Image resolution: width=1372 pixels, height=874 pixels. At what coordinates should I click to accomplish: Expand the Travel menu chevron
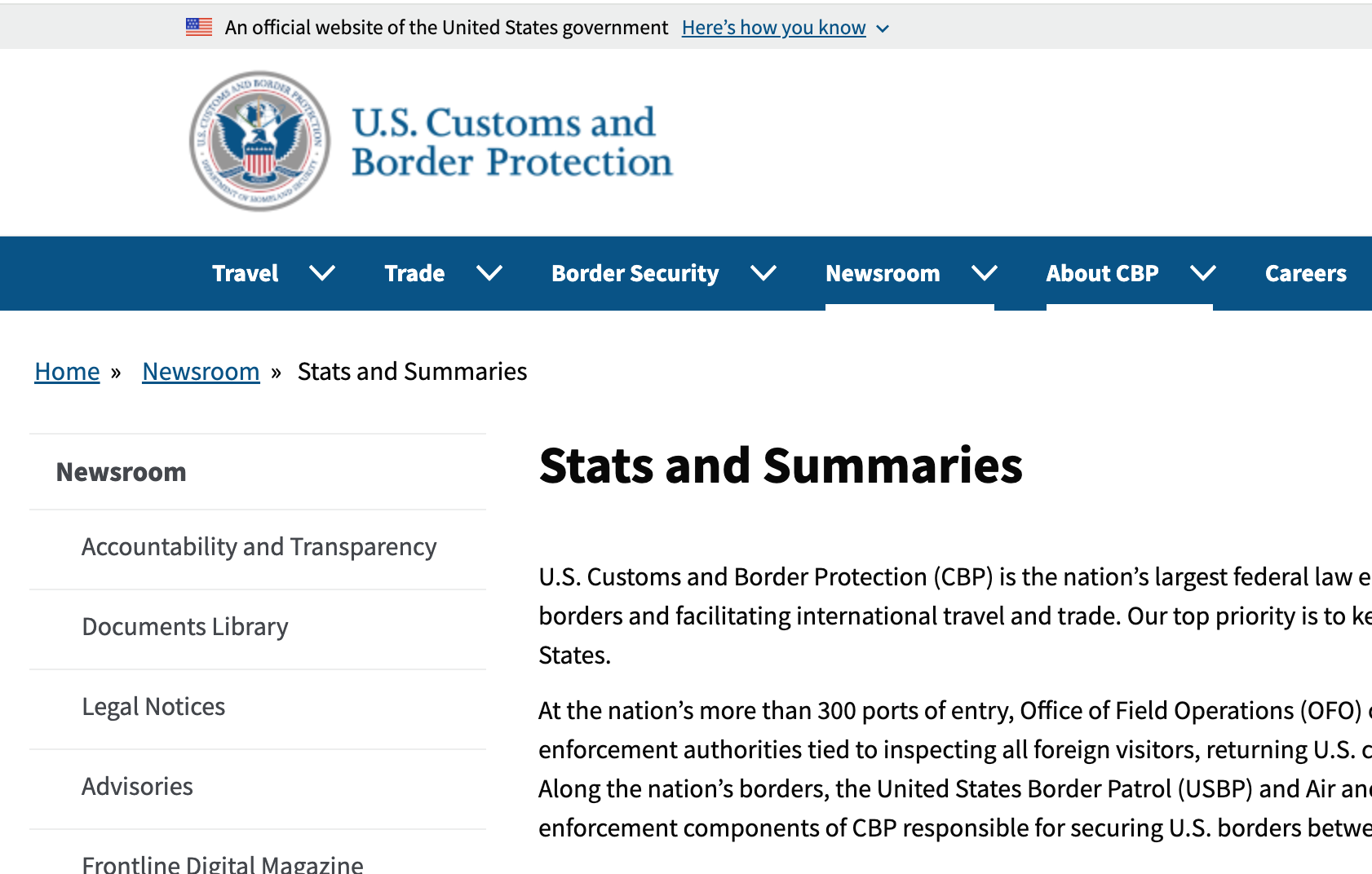322,273
